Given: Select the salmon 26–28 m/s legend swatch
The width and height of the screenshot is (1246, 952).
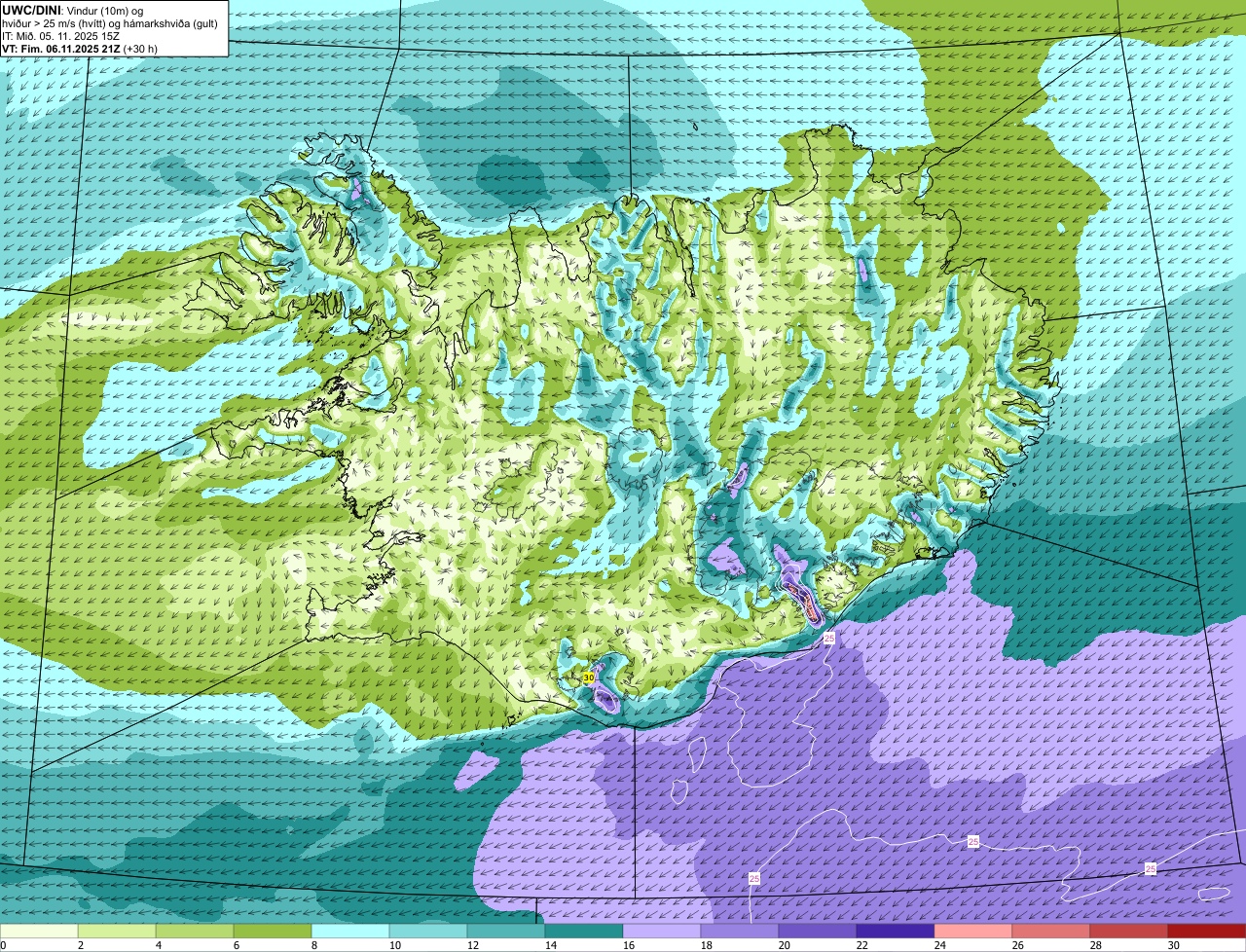Looking at the screenshot, I should [1051, 932].
